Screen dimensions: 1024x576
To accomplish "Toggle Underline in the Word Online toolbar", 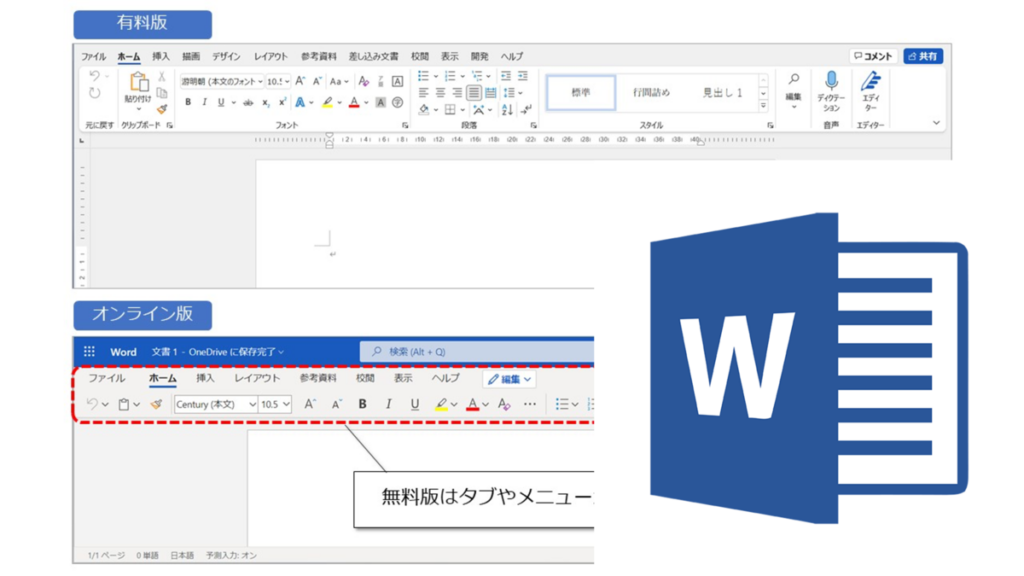I will pos(414,404).
